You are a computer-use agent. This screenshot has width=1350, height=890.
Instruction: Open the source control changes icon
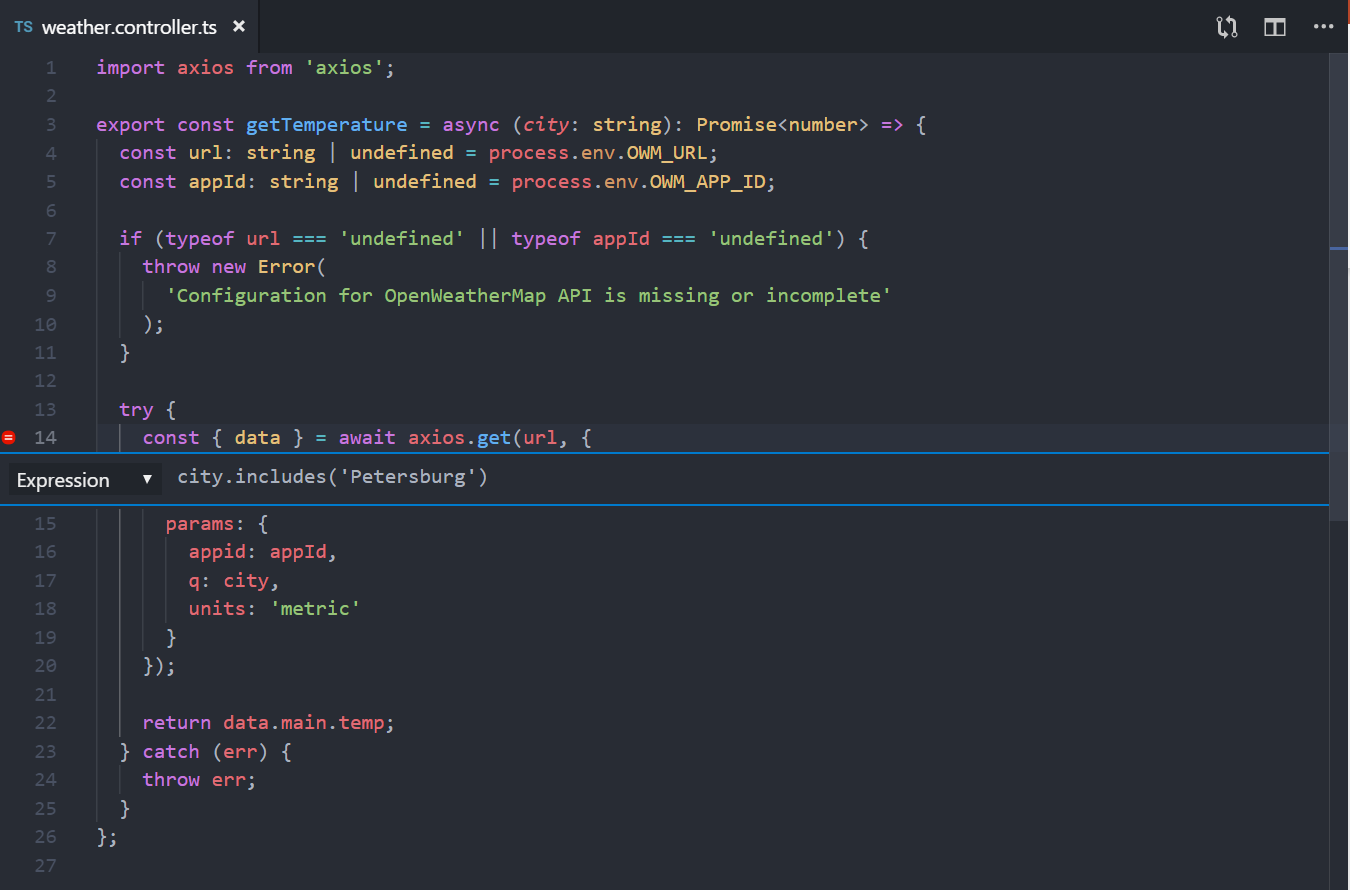1227,27
